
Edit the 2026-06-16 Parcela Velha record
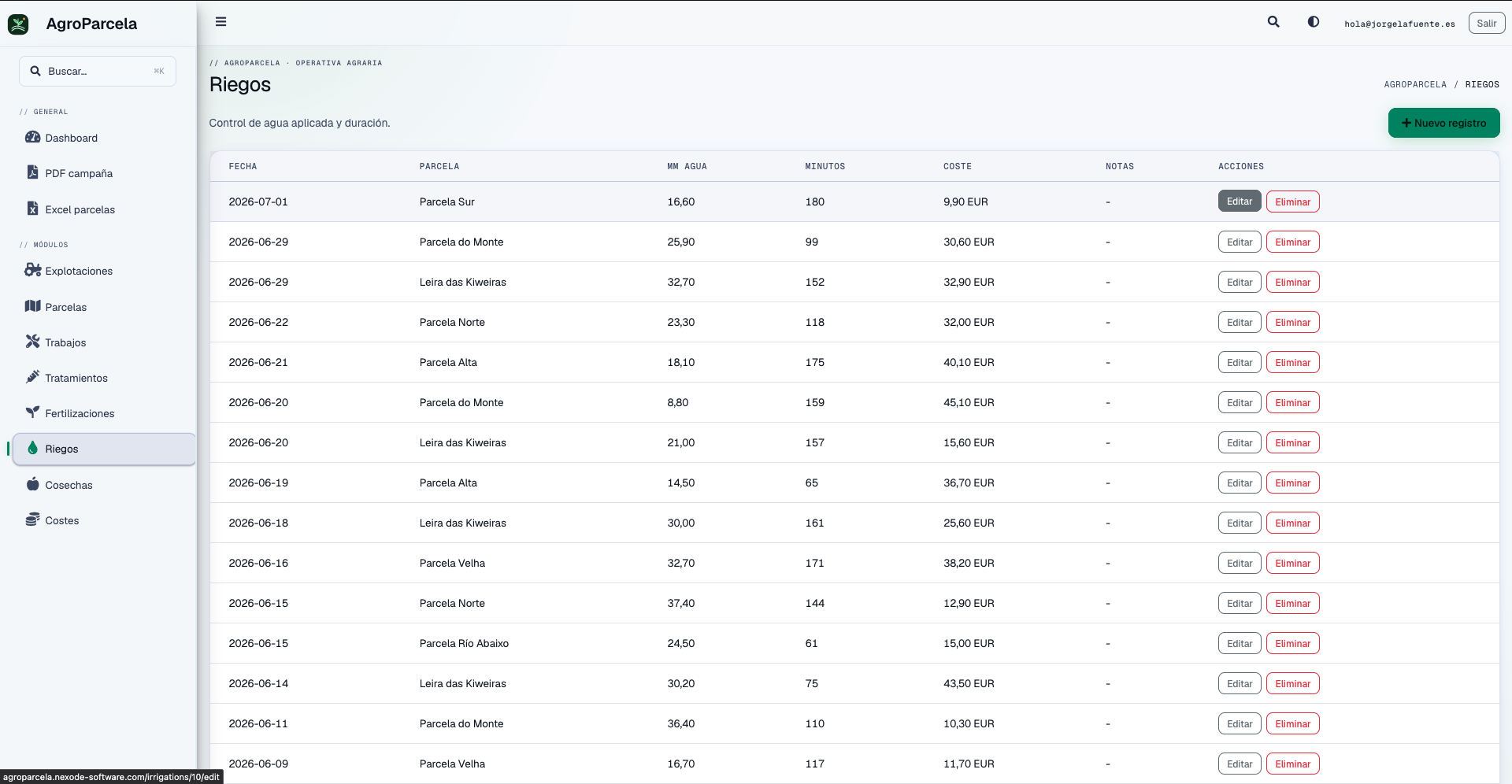pos(1240,563)
